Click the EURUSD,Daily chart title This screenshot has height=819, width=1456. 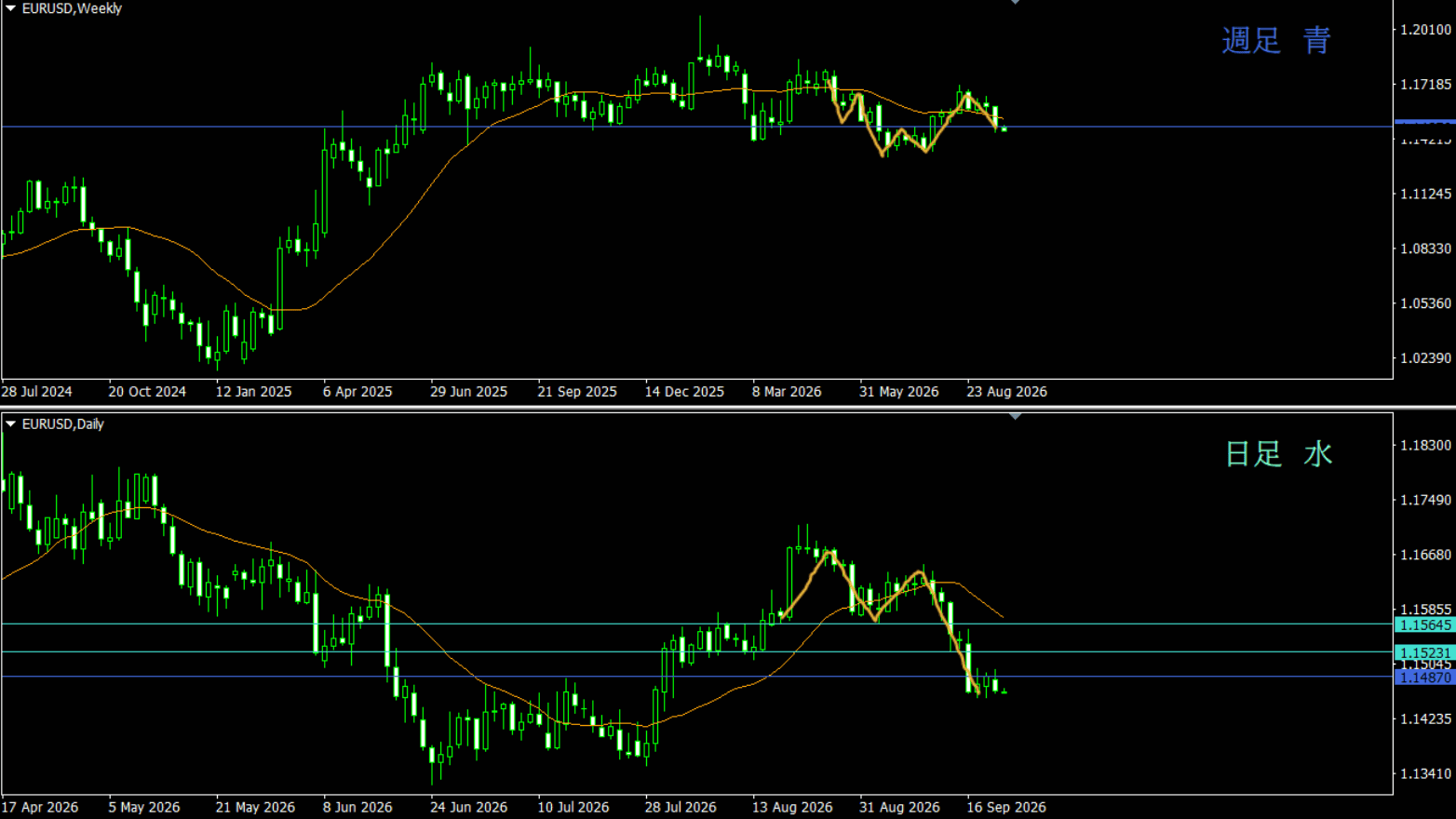point(62,423)
